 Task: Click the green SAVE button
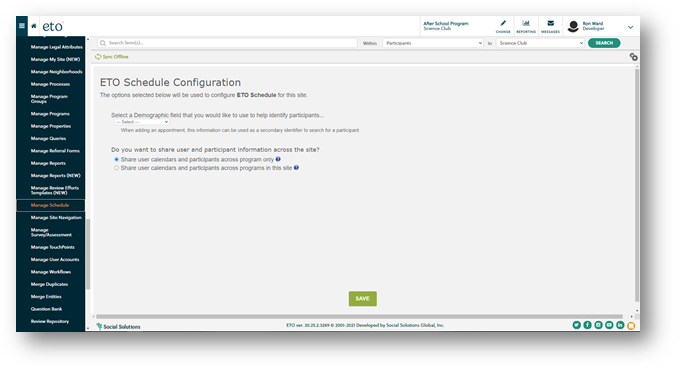tap(362, 299)
